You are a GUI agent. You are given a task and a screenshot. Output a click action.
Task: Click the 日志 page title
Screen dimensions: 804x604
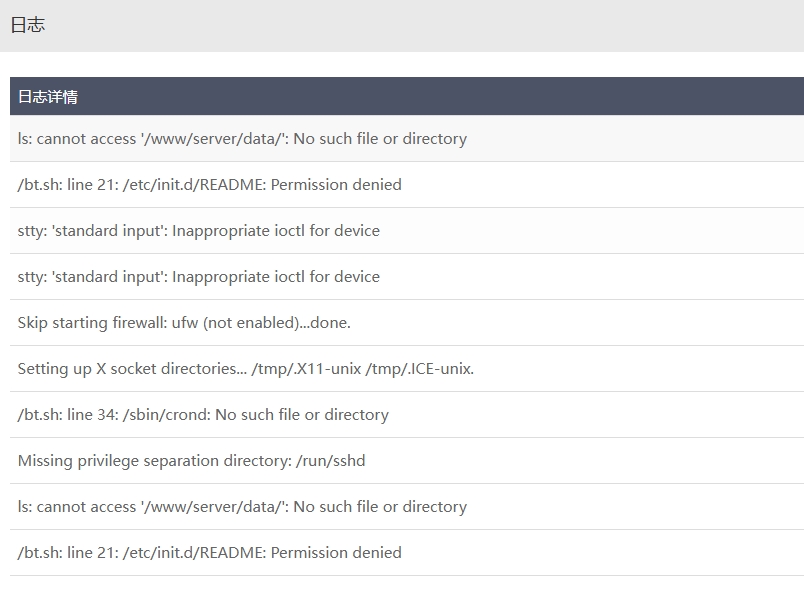tap(28, 25)
